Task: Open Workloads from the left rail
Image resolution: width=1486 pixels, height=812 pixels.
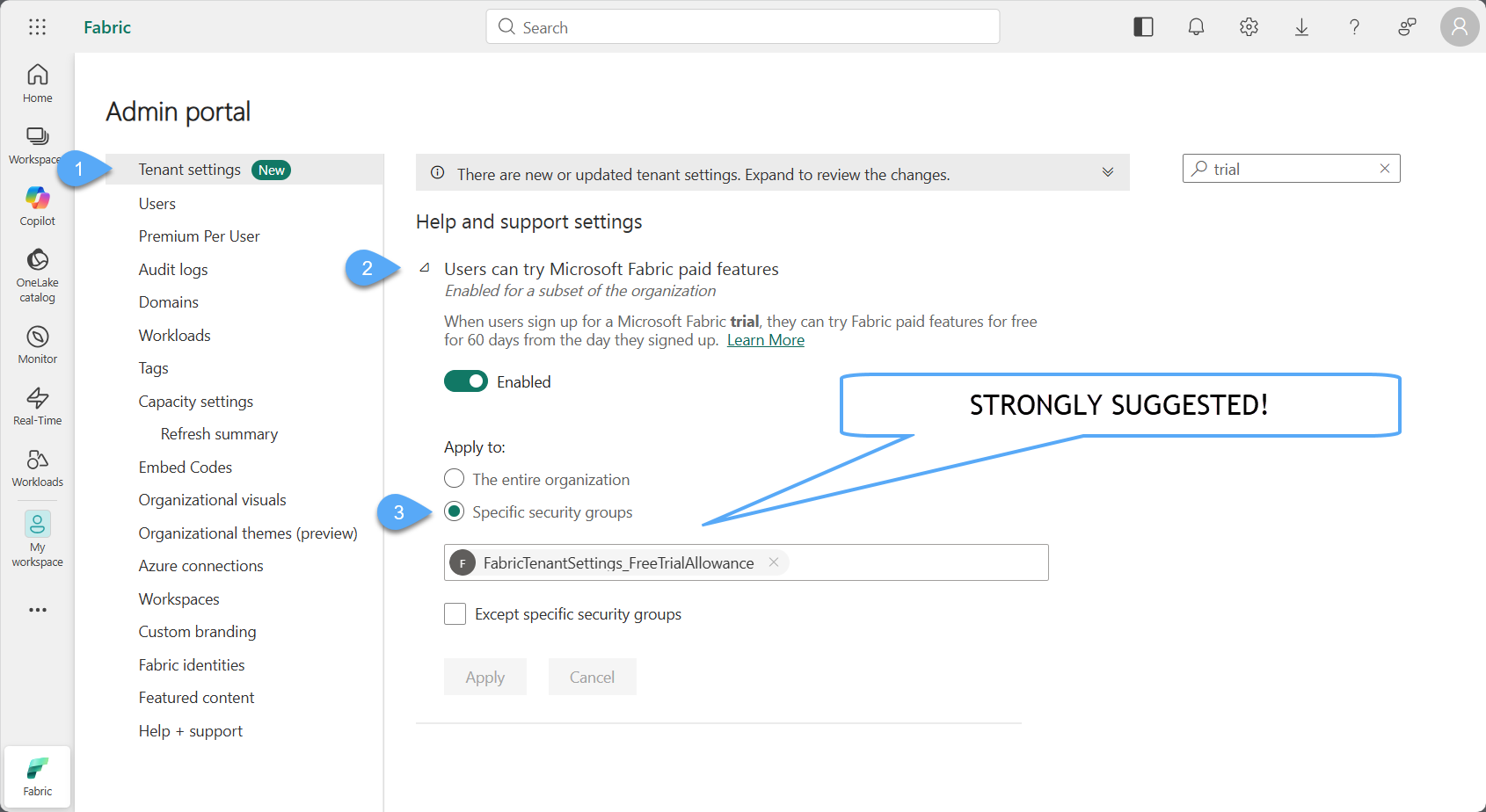Action: [x=37, y=468]
